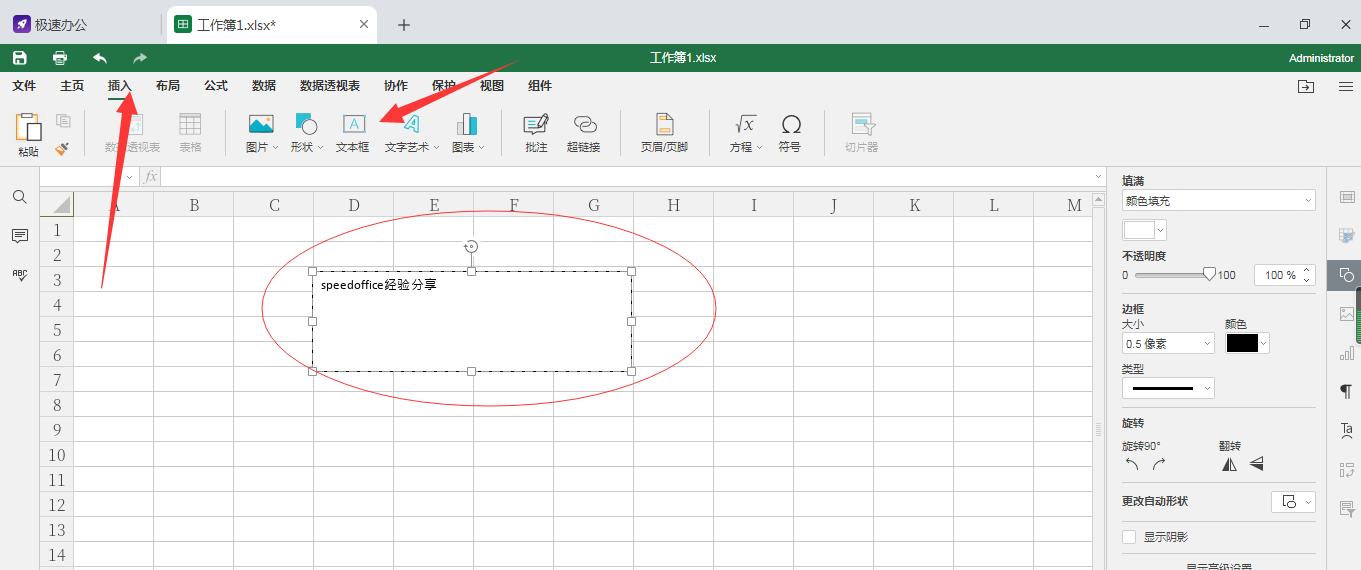Open the border size (0.5 像素) dropdown
Image resolution: width=1361 pixels, height=570 pixels.
[1168, 343]
